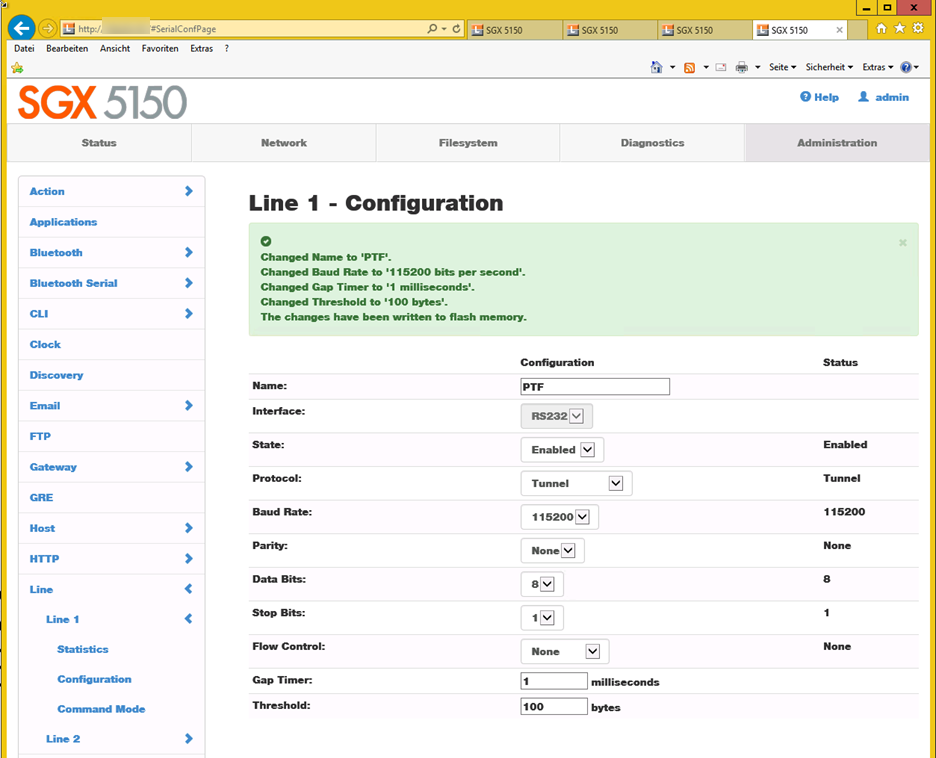
Task: Click the green checkmark success icon
Action: [x=266, y=241]
